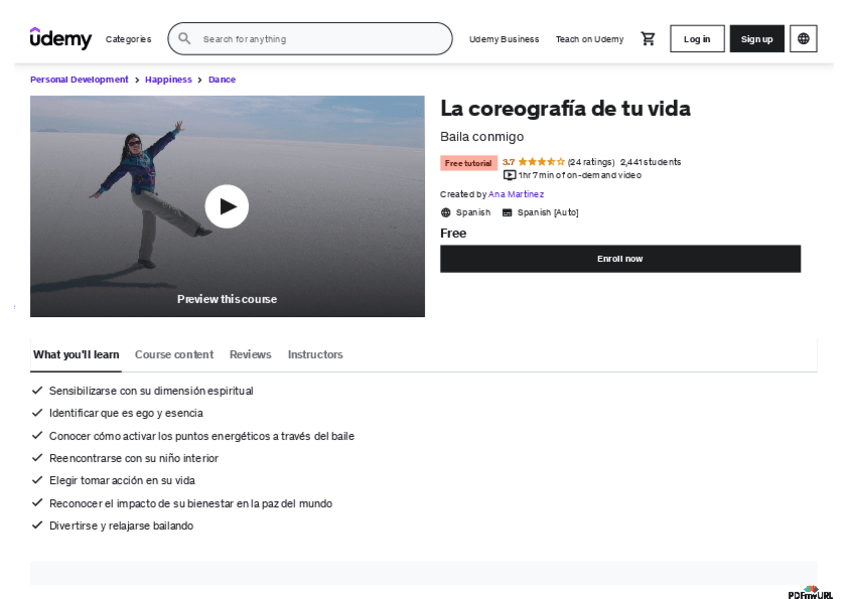This screenshot has height=599, width=848.
Task: Go to Personal Development breadcrumb
Action: [79, 79]
